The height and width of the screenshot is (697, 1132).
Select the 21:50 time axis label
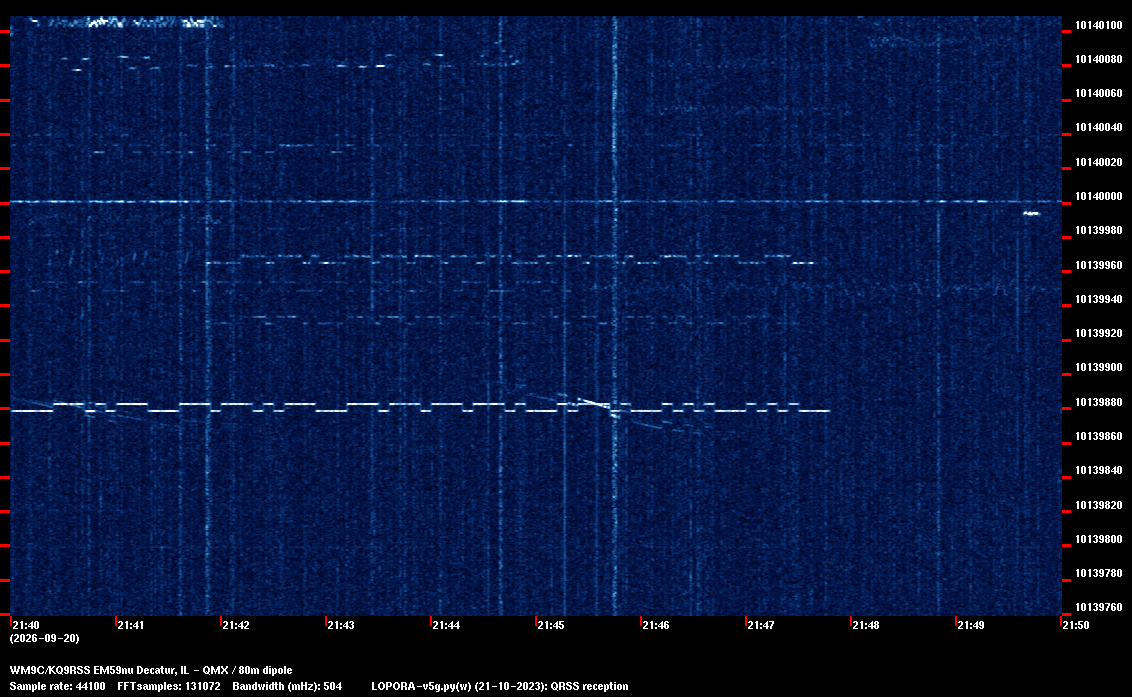click(1076, 625)
